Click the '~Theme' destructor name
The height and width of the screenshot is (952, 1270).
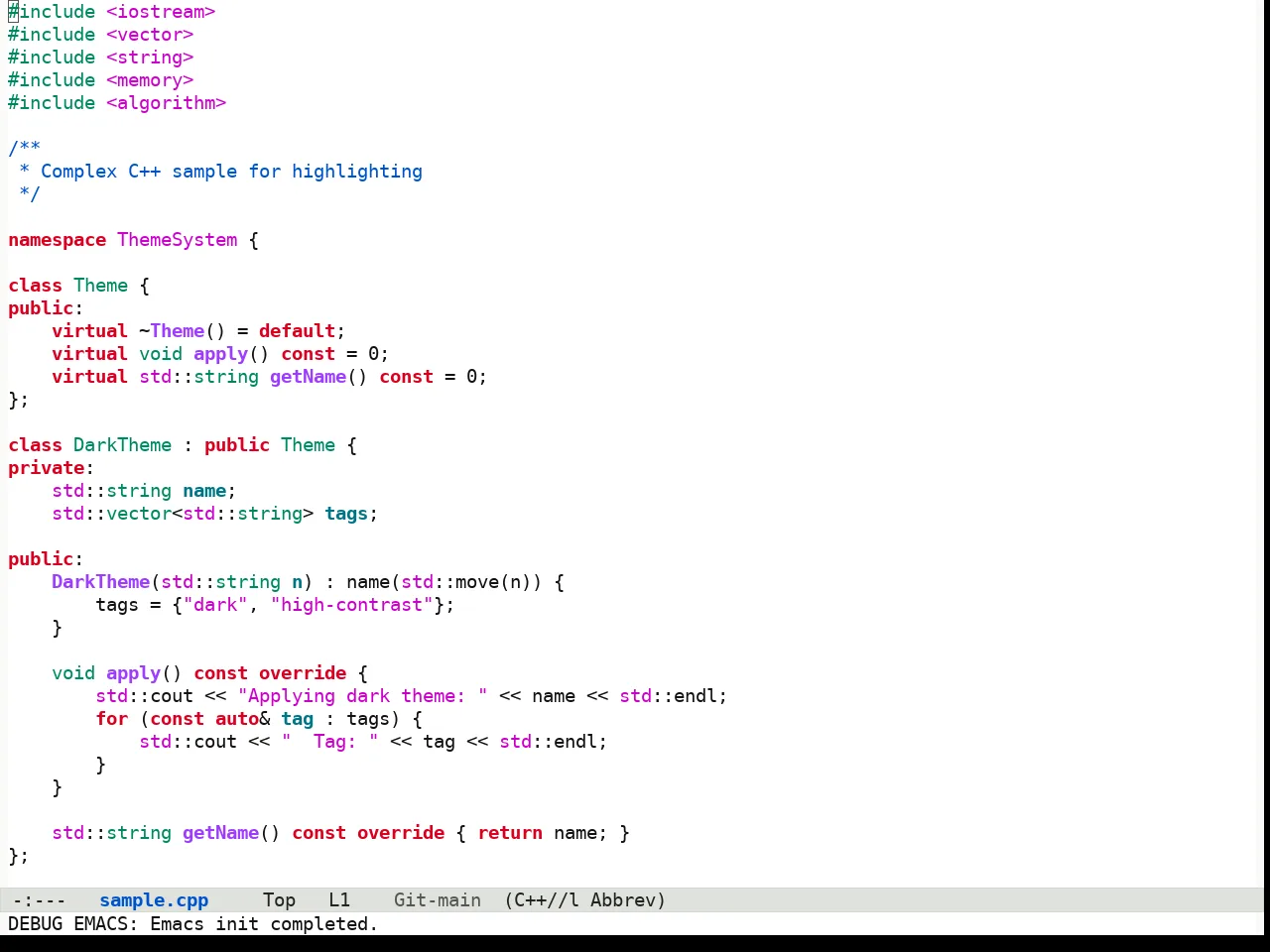tap(172, 331)
